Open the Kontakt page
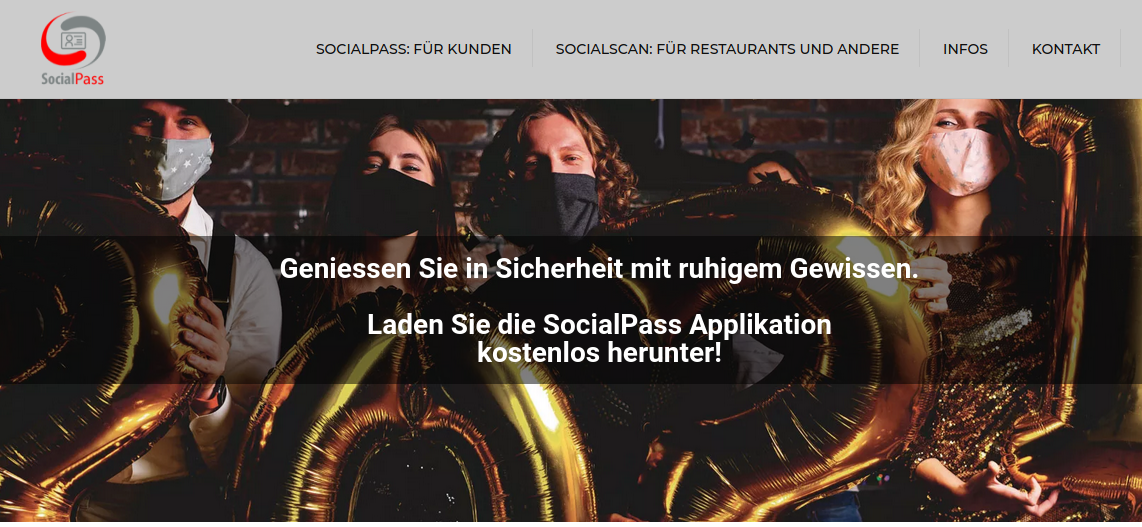Viewport: 1142px width, 527px height. point(1066,49)
